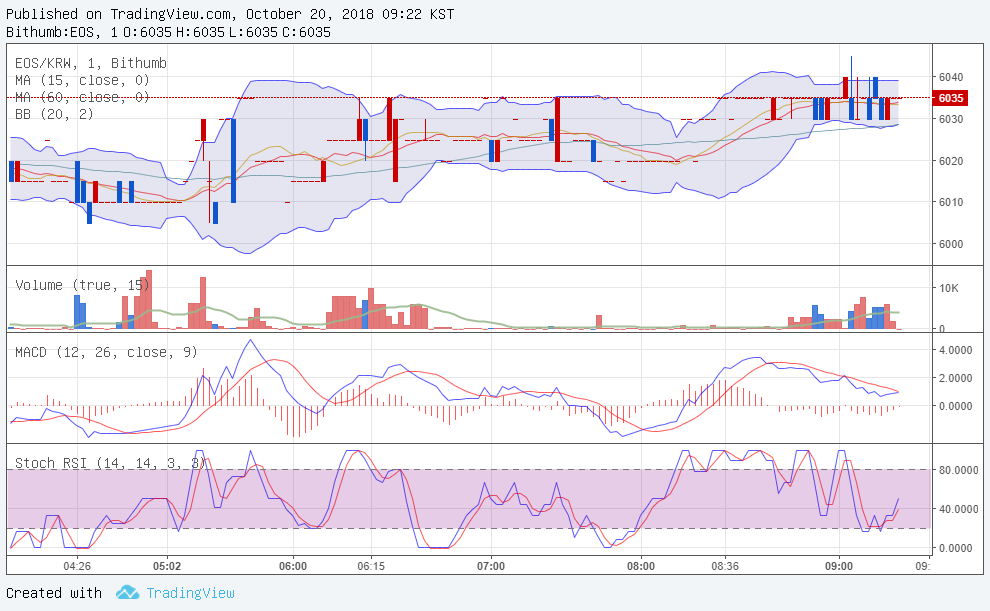Click the 07:00 time axis label
The image size is (990, 611).
491,566
